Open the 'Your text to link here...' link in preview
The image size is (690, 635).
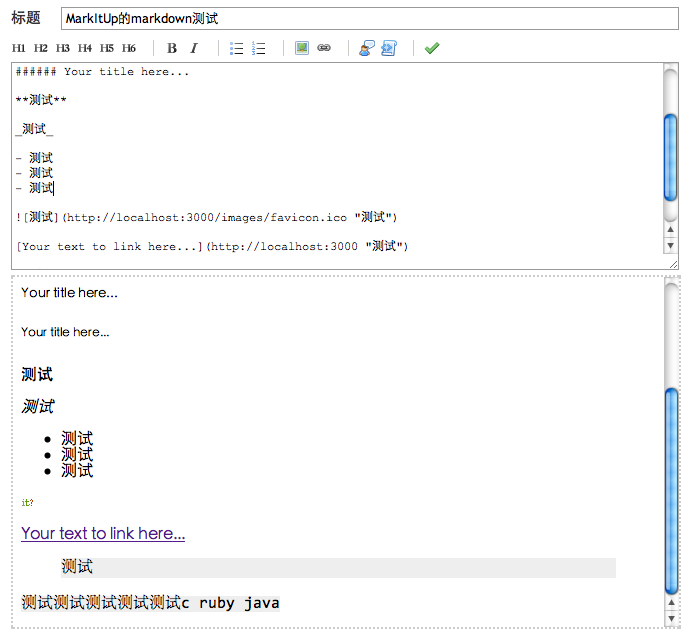click(x=103, y=533)
